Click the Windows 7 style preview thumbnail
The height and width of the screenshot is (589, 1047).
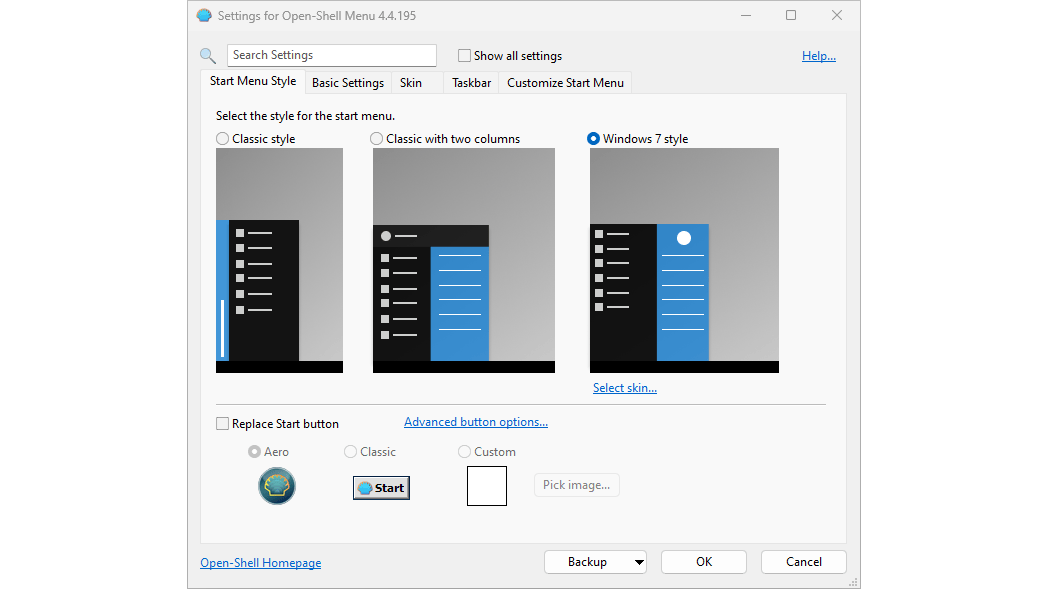point(684,260)
